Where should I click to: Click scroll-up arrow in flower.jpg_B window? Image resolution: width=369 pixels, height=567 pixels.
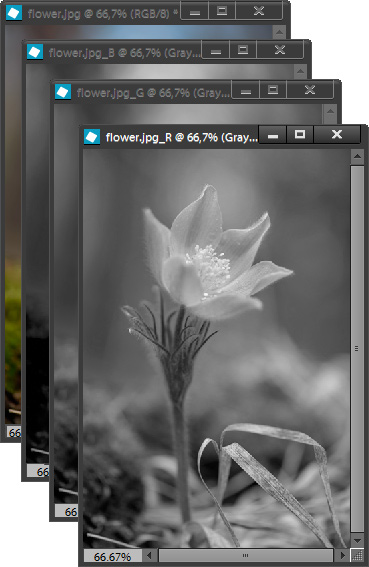tap(300, 72)
